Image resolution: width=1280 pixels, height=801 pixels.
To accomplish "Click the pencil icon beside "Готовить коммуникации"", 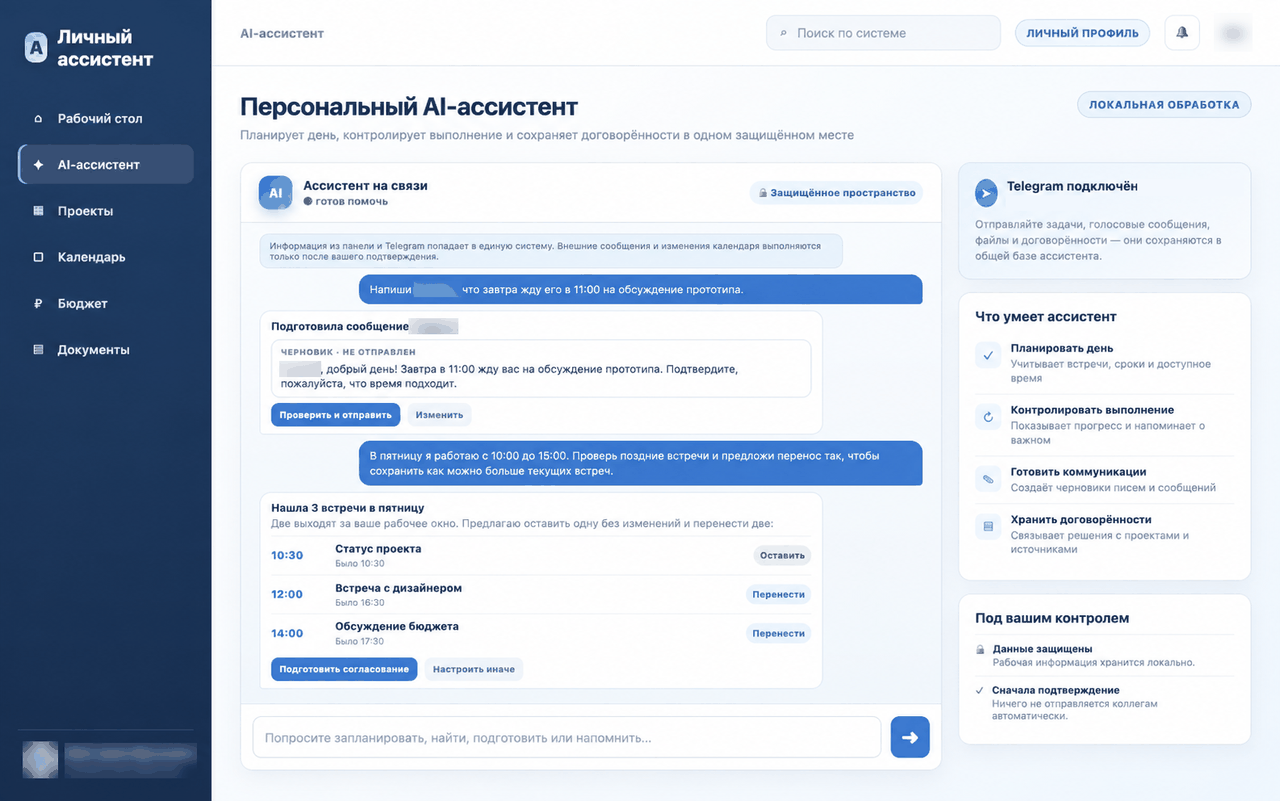I will click(988, 479).
